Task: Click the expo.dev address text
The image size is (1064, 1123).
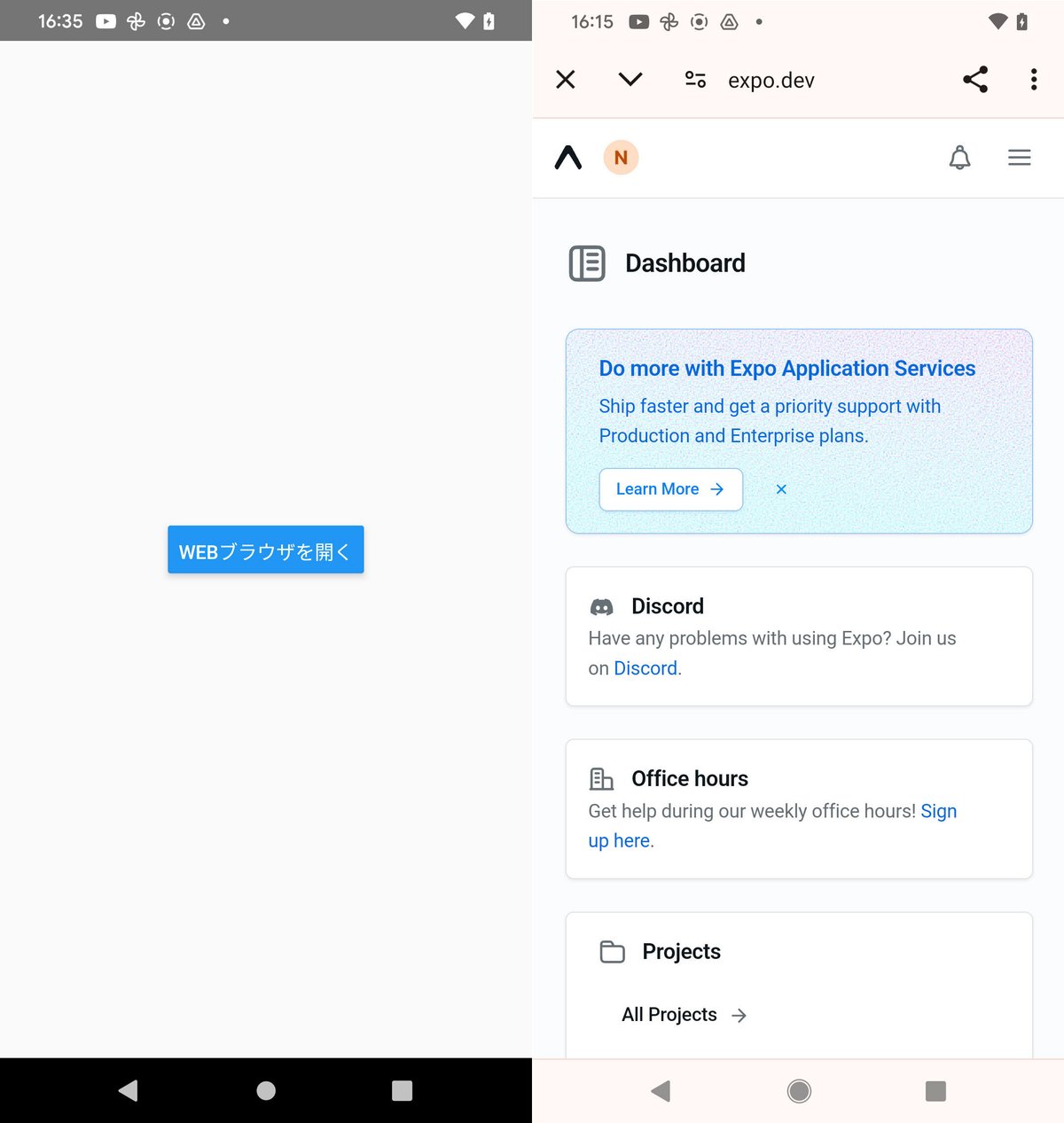Action: (771, 81)
